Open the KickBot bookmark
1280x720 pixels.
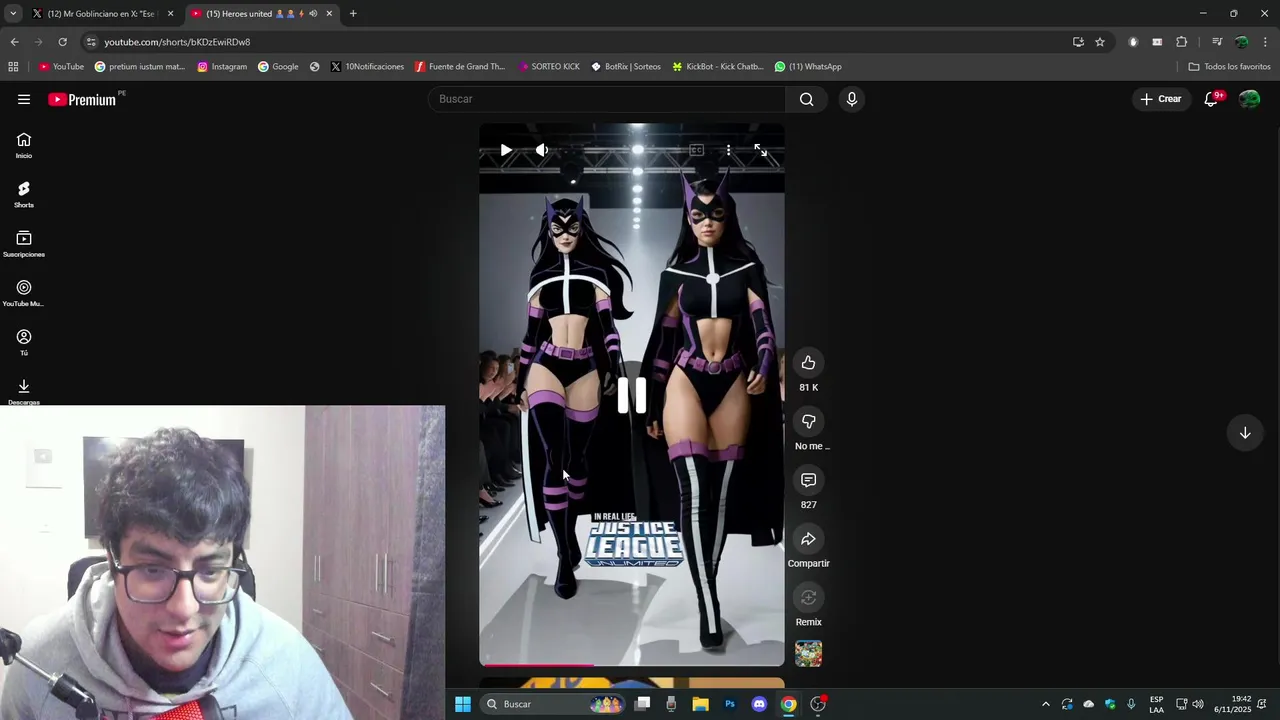(x=718, y=67)
